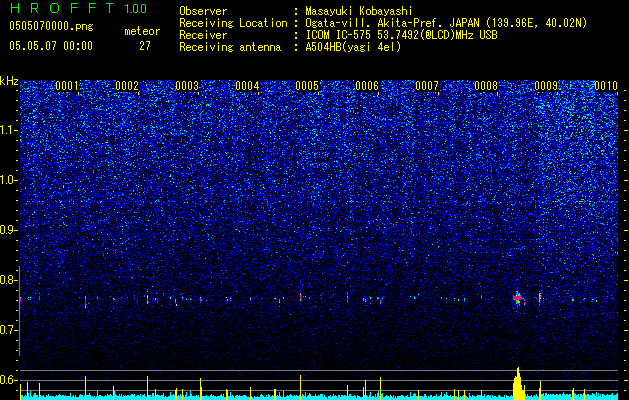Click time marker 0002
The width and height of the screenshot is (629, 400).
click(x=127, y=86)
